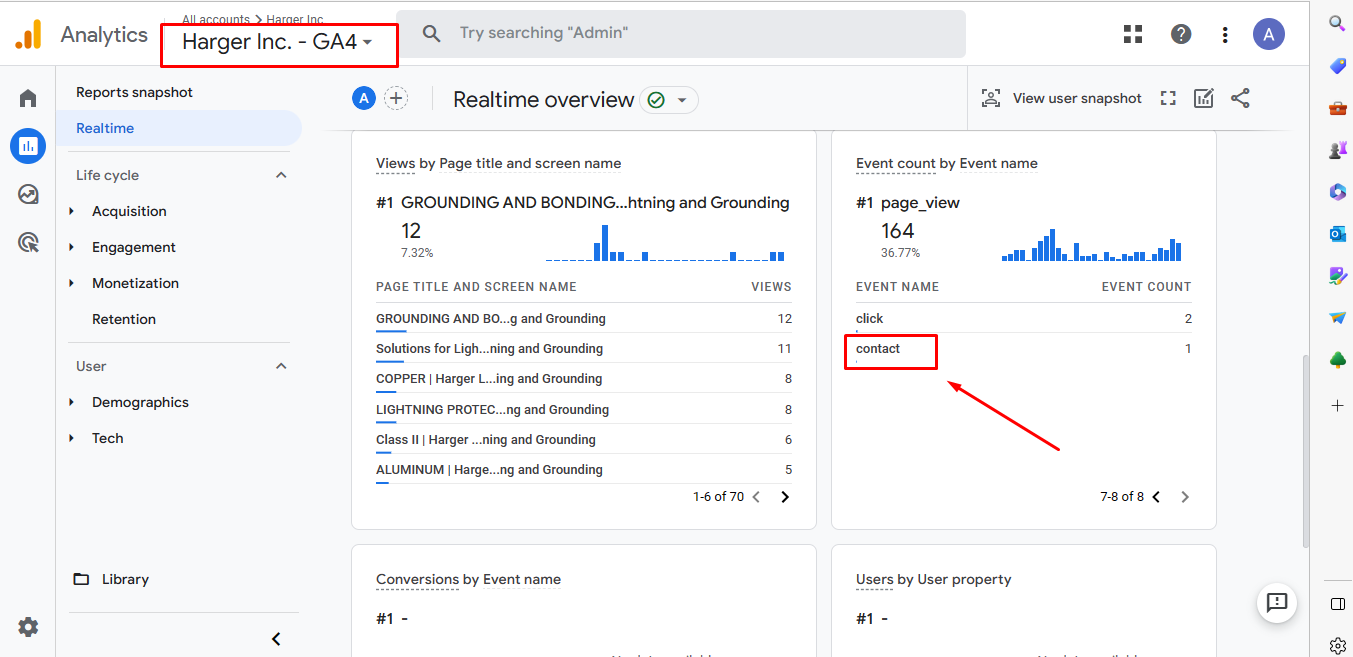1353x657 pixels.
Task: Click View user snapshot
Action: coord(1062,98)
